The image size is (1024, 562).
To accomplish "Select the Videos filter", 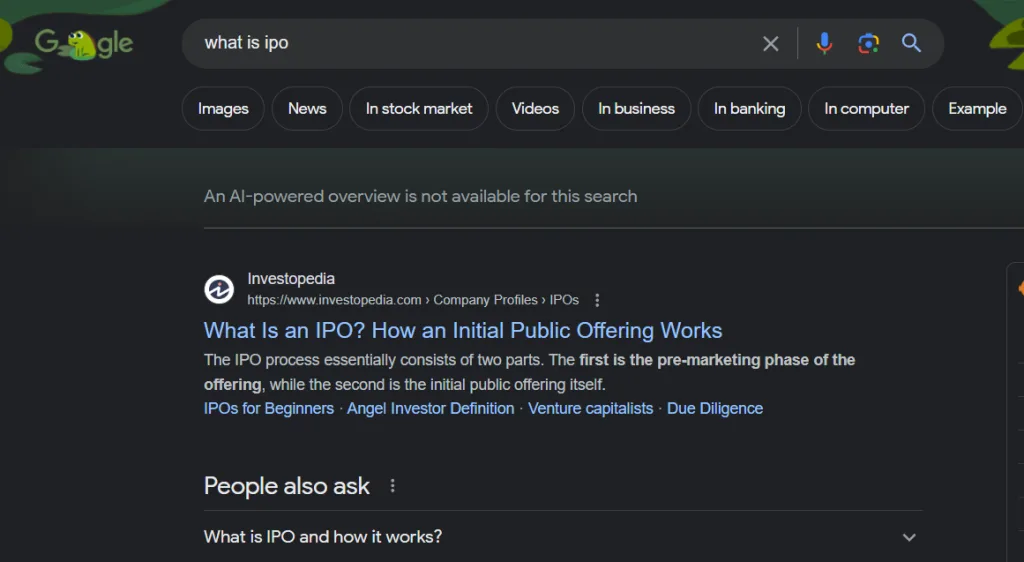I will [535, 109].
